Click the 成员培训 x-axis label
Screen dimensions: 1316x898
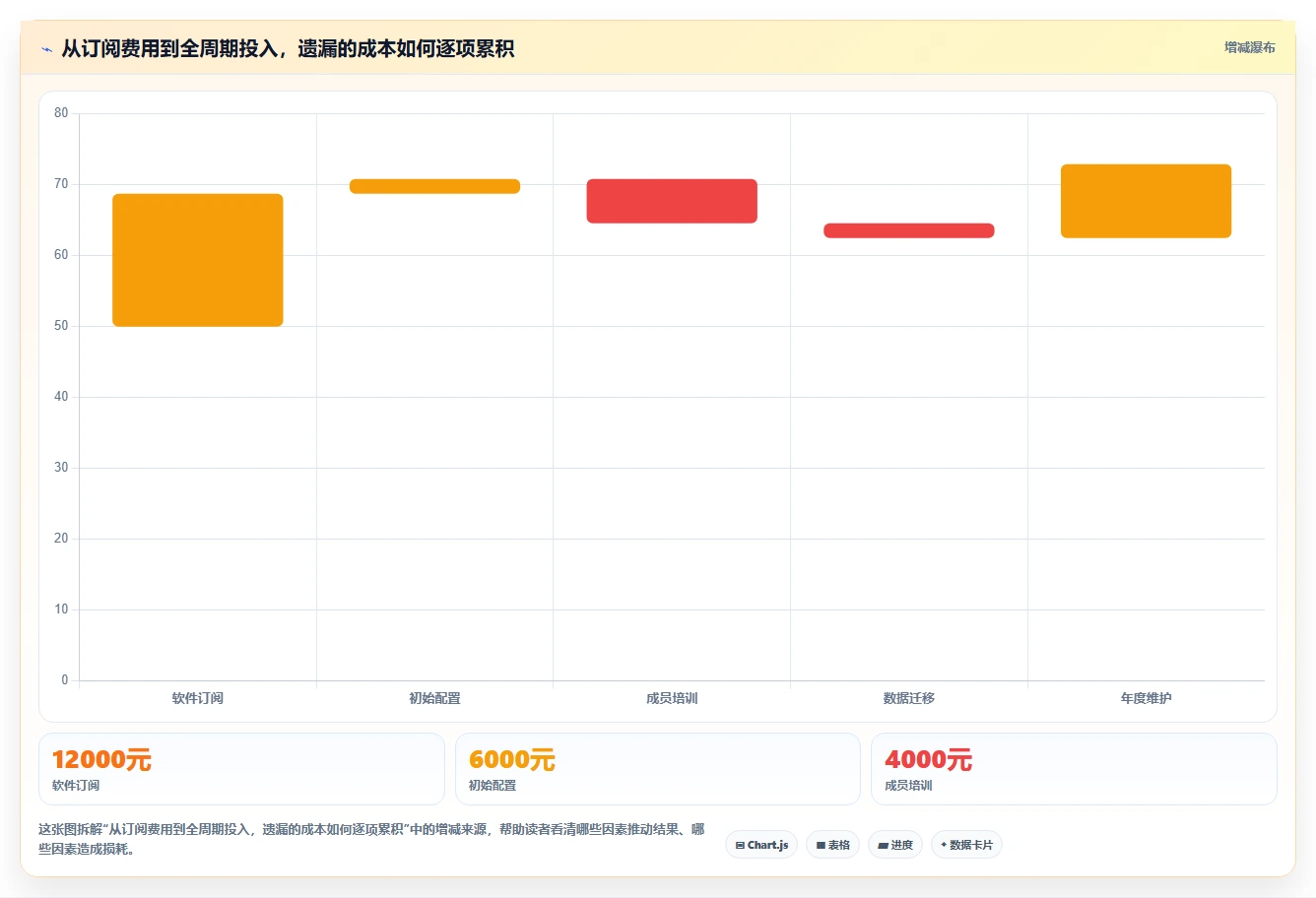[672, 698]
